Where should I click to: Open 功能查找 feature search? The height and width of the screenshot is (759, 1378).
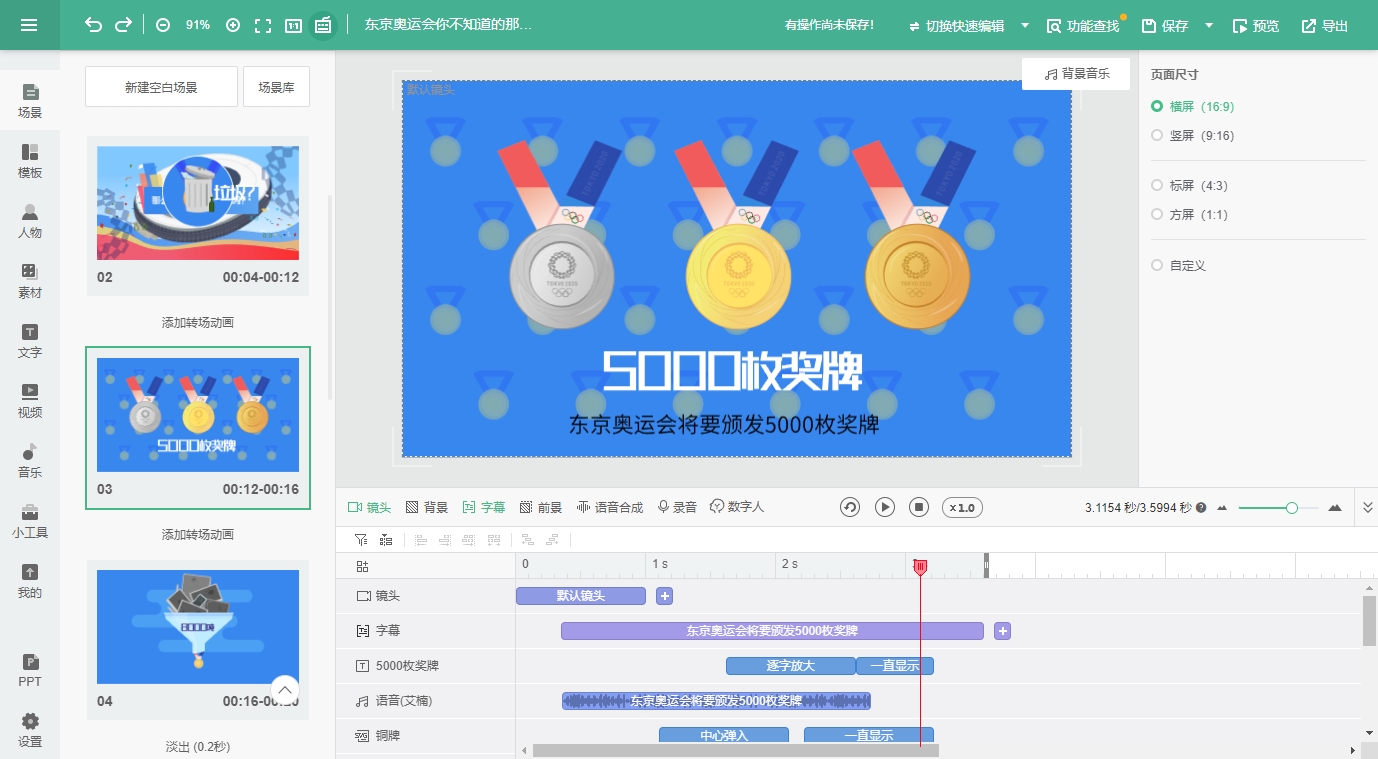[1083, 26]
